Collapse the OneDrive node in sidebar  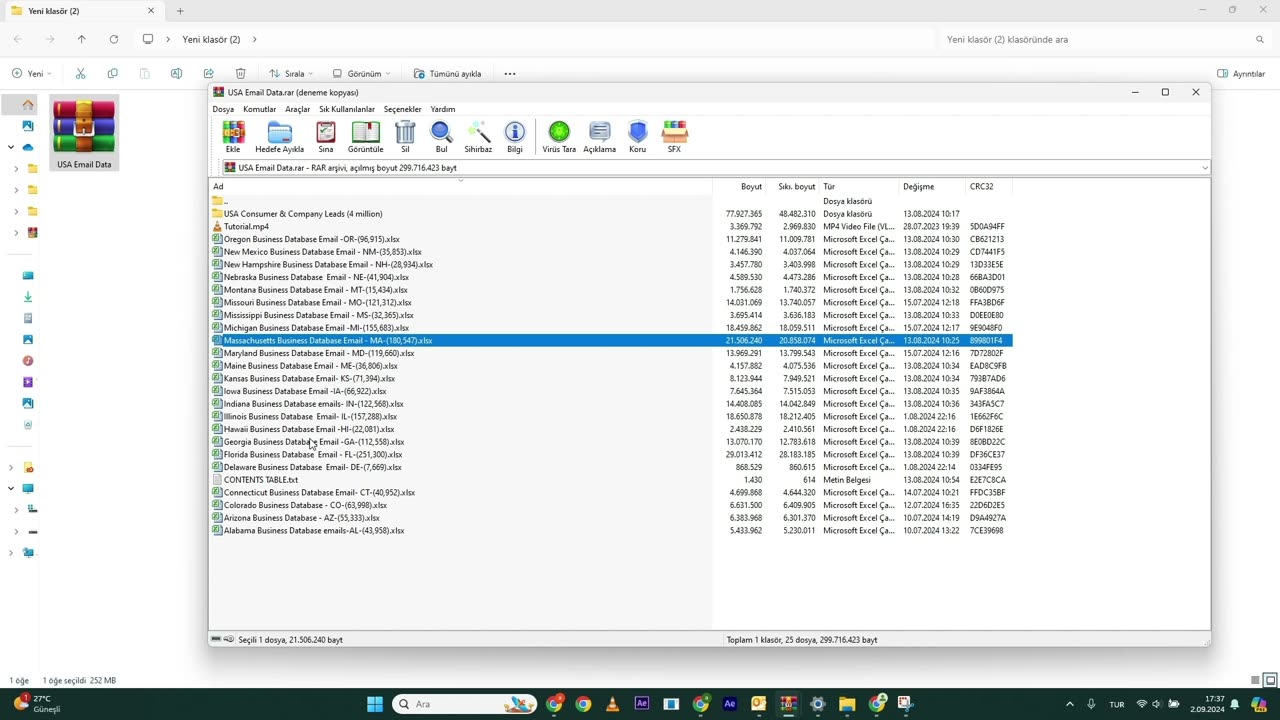coord(11,147)
